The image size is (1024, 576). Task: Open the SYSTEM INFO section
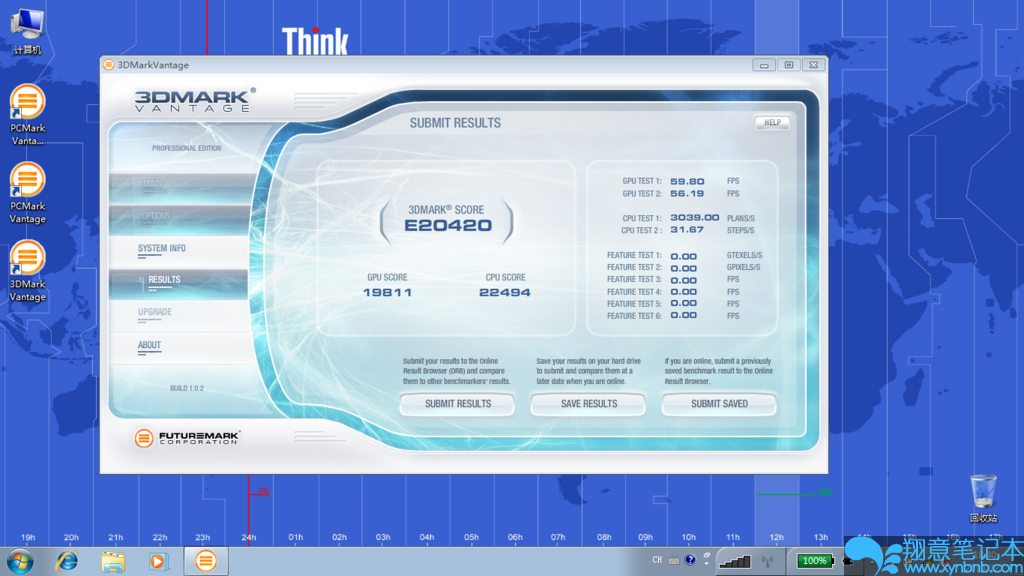(x=178, y=251)
